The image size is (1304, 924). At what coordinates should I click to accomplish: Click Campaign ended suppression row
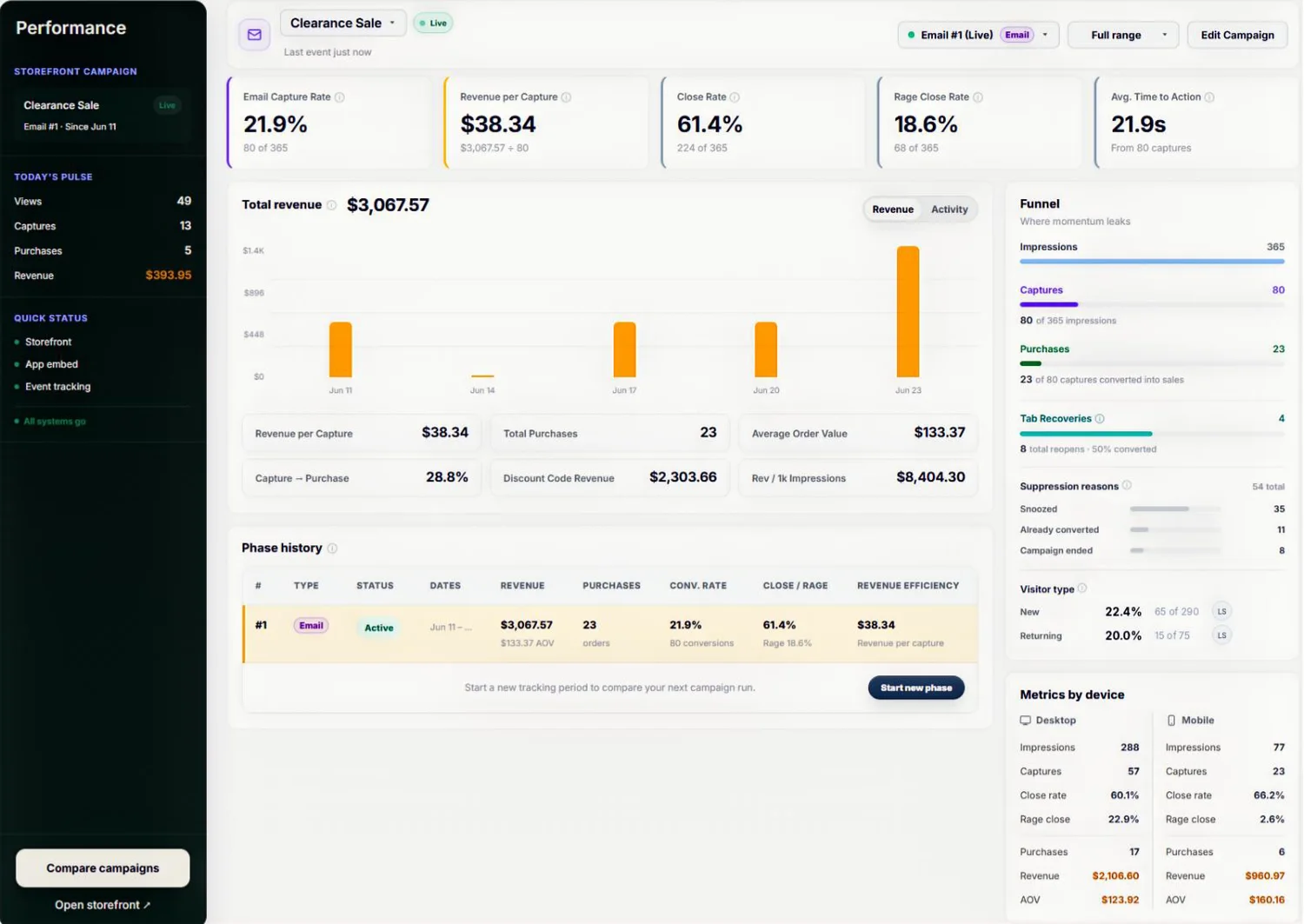coord(1152,551)
